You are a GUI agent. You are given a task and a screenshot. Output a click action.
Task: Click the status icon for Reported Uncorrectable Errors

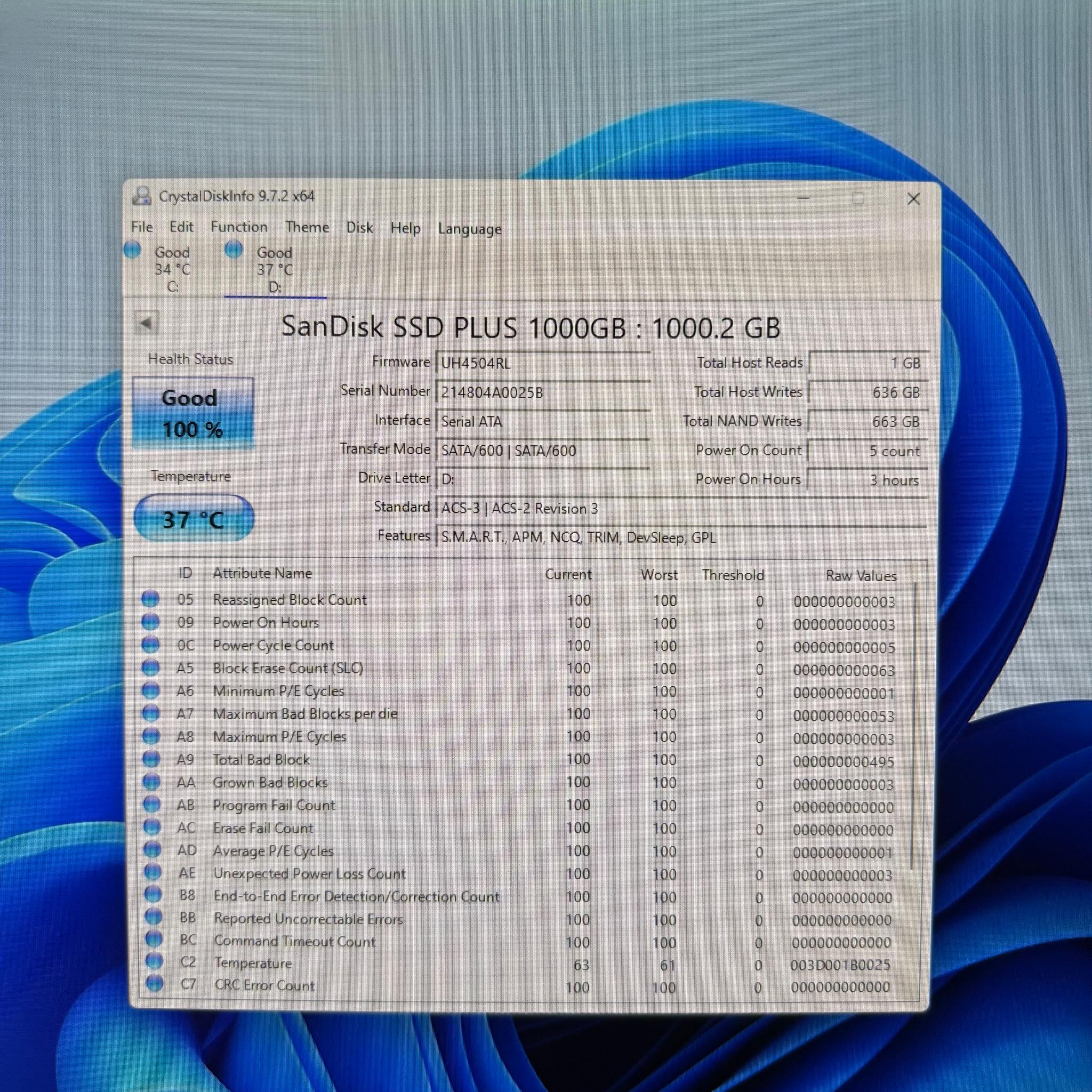tap(154, 917)
